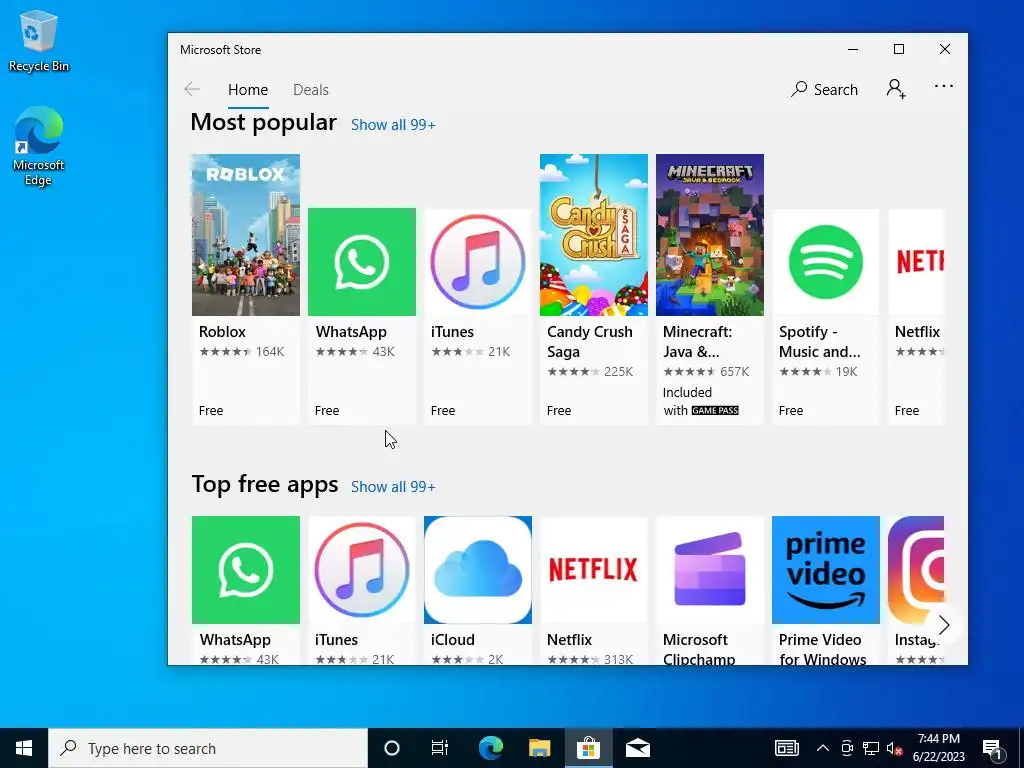Open the See more ellipsis menu
The height and width of the screenshot is (768, 1024).
coord(944,86)
